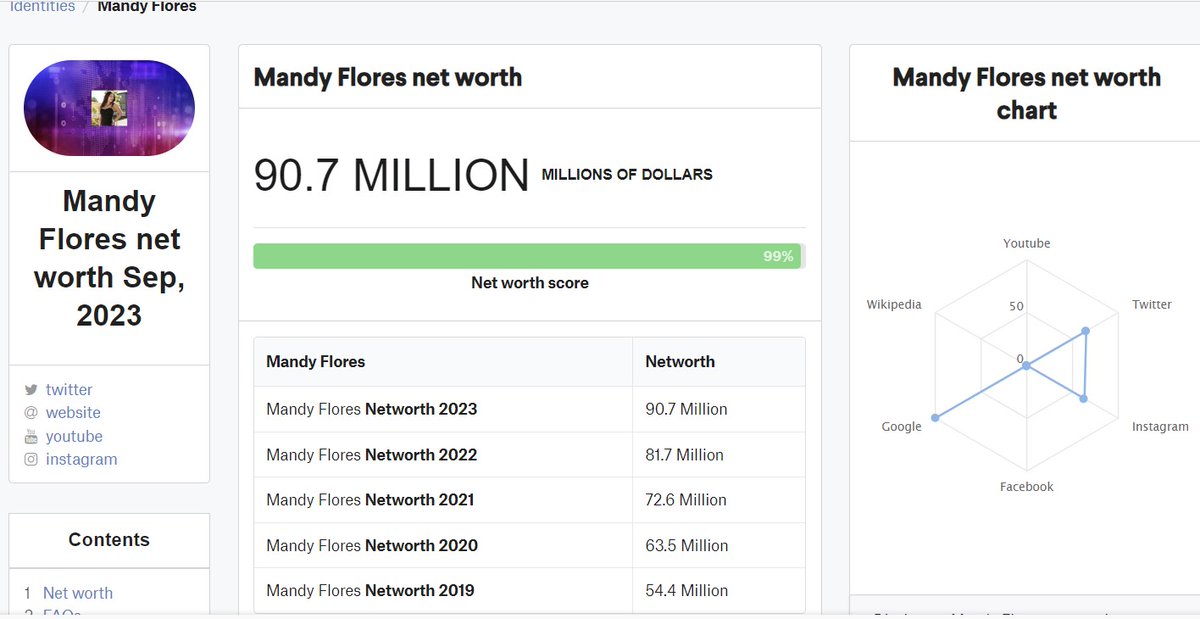The image size is (1200, 619).
Task: Open the website link
Action: 73,413
